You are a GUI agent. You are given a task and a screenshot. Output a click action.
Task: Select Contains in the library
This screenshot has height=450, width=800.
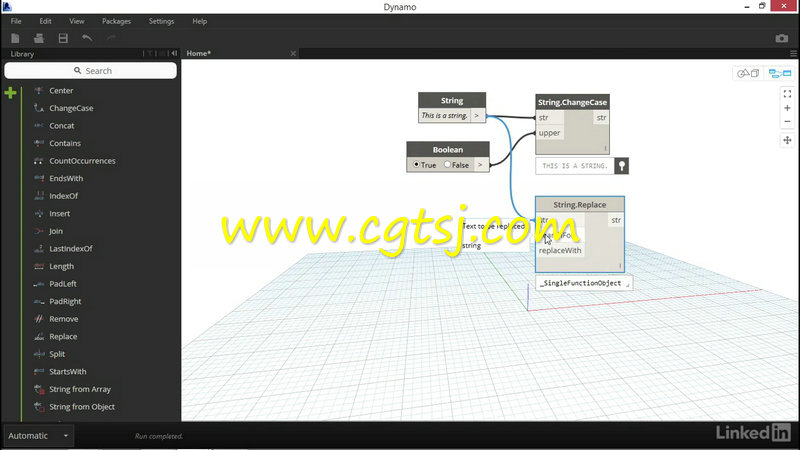[65, 143]
